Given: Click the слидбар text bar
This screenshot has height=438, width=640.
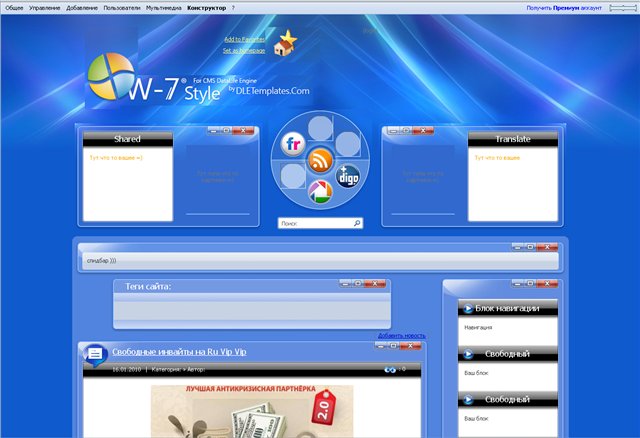Looking at the screenshot, I should [320, 260].
